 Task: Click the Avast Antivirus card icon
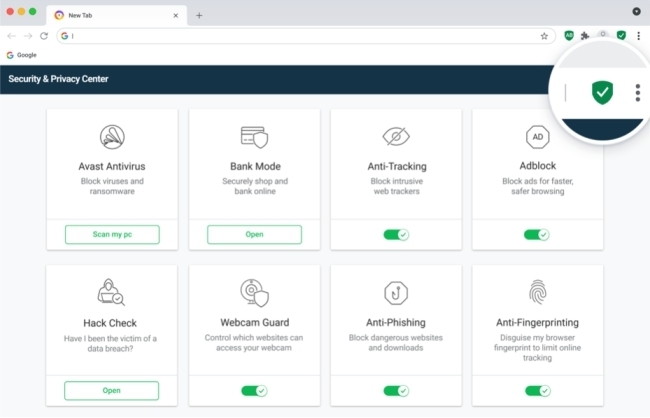(112, 137)
